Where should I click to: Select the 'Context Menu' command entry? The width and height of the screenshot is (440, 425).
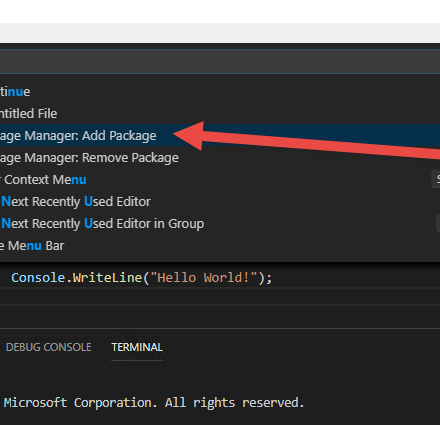coord(220,180)
